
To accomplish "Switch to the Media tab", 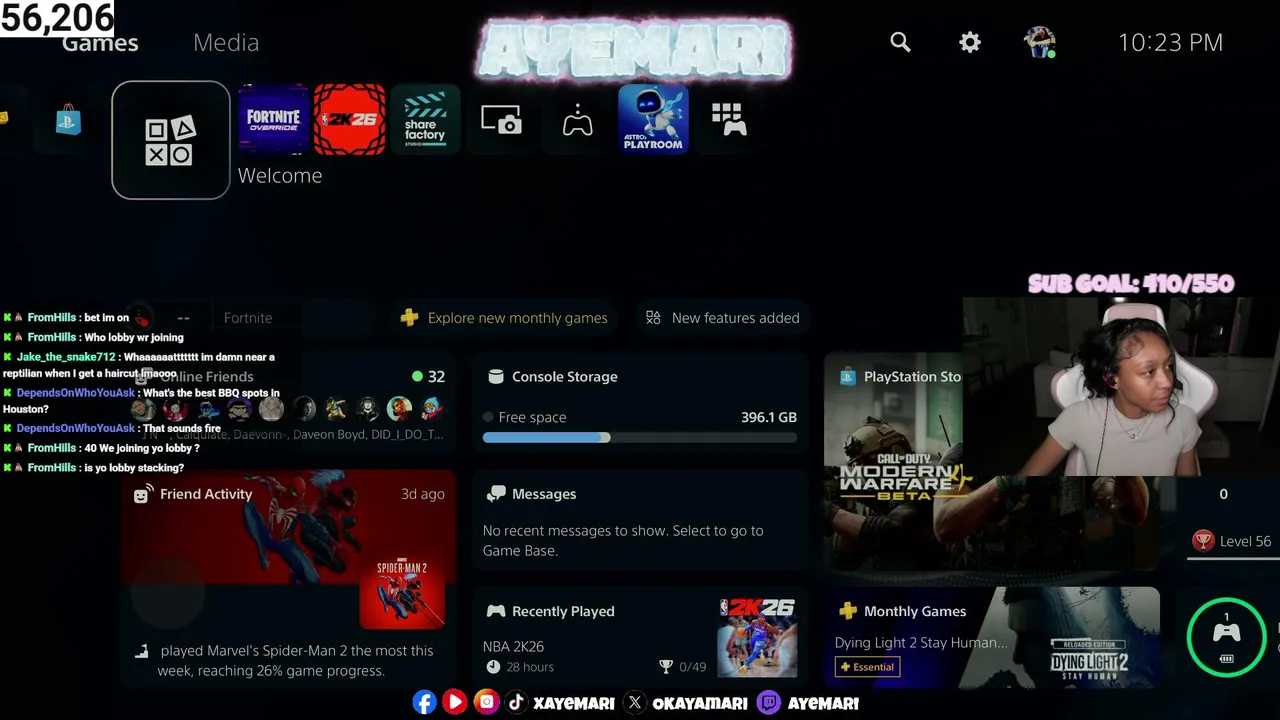I will pyautogui.click(x=226, y=42).
